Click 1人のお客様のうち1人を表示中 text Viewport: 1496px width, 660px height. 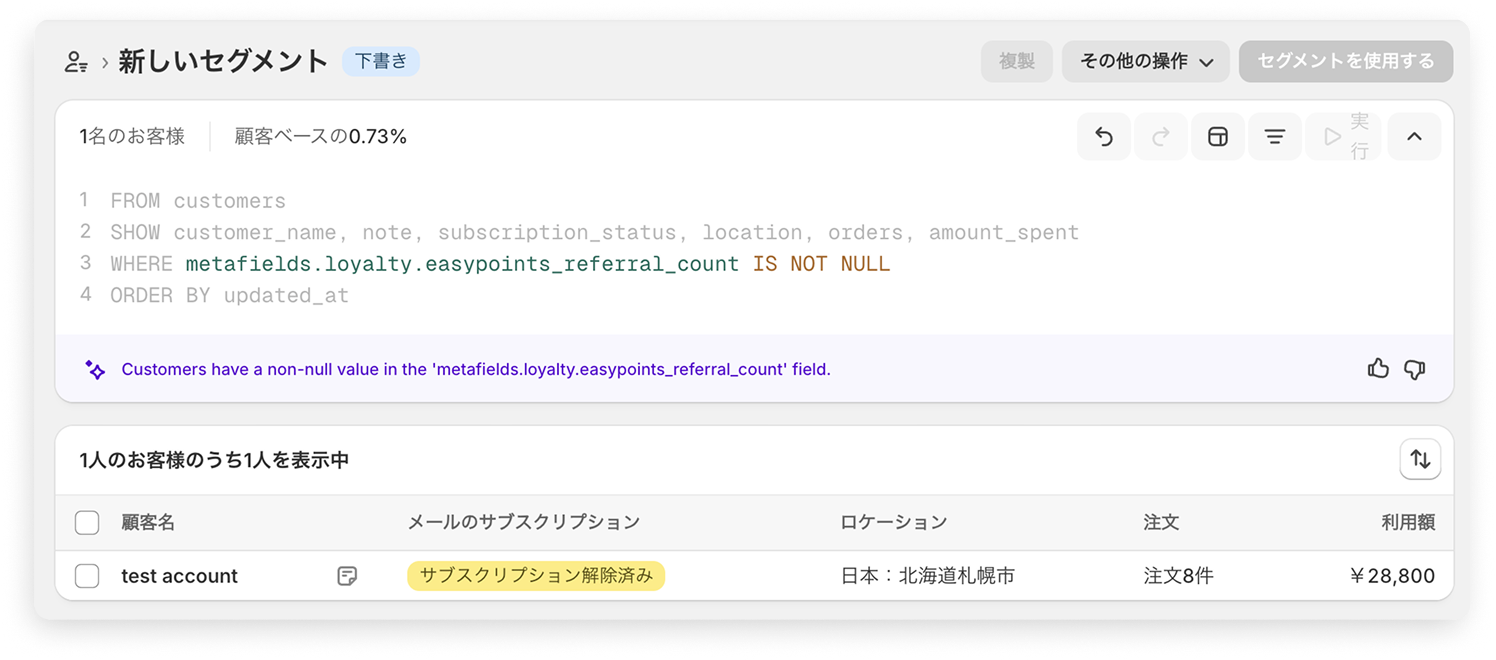pos(214,460)
